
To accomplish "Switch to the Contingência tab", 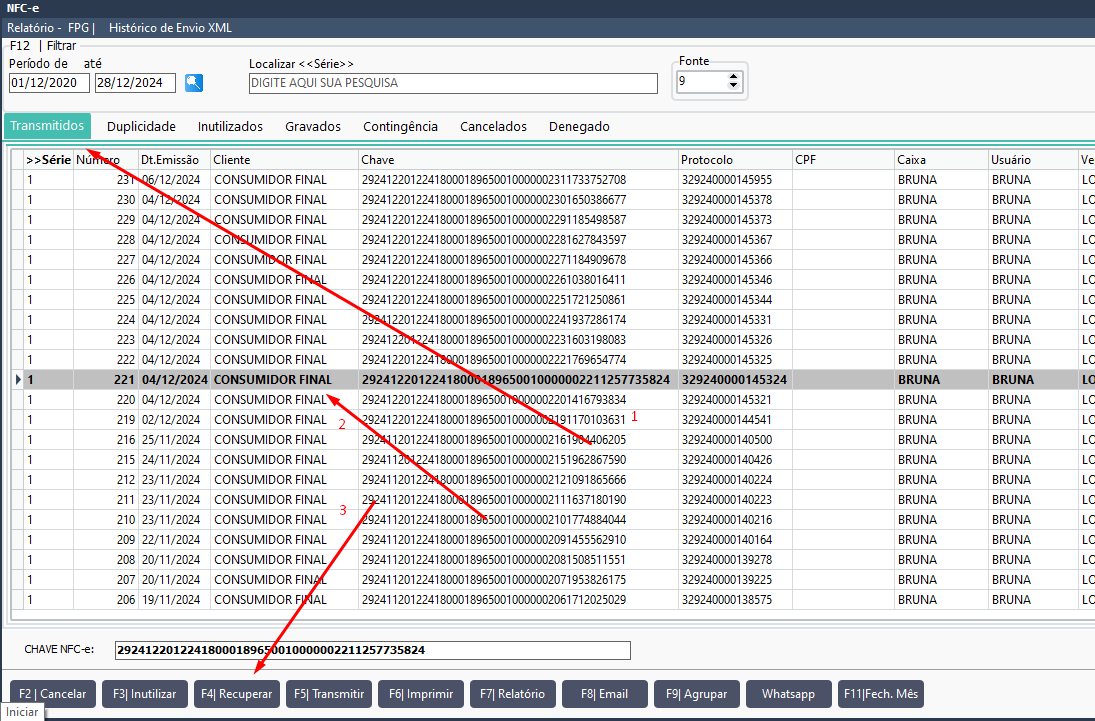I will pyautogui.click(x=400, y=126).
